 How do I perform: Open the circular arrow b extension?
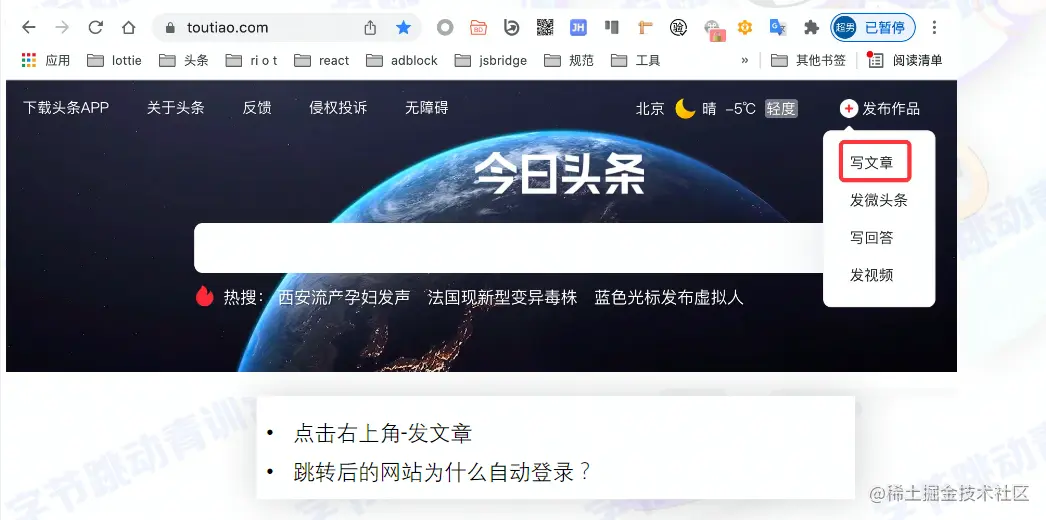tap(512, 27)
